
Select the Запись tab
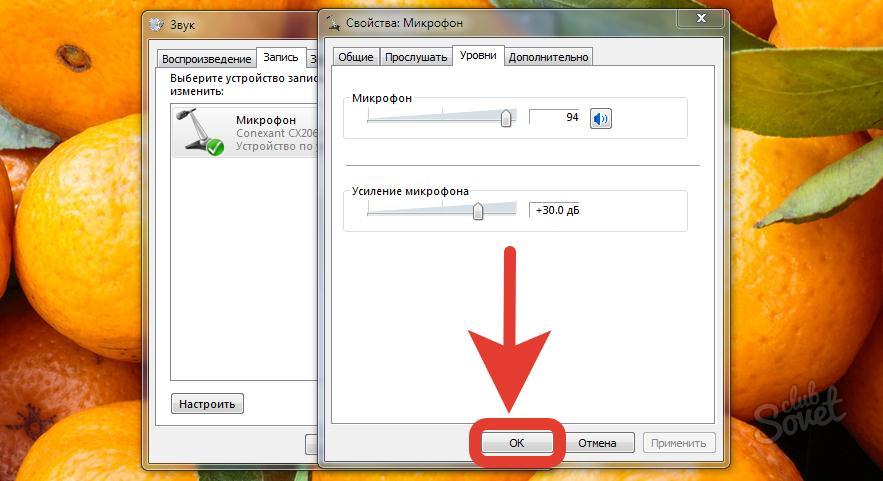pyautogui.click(x=281, y=57)
